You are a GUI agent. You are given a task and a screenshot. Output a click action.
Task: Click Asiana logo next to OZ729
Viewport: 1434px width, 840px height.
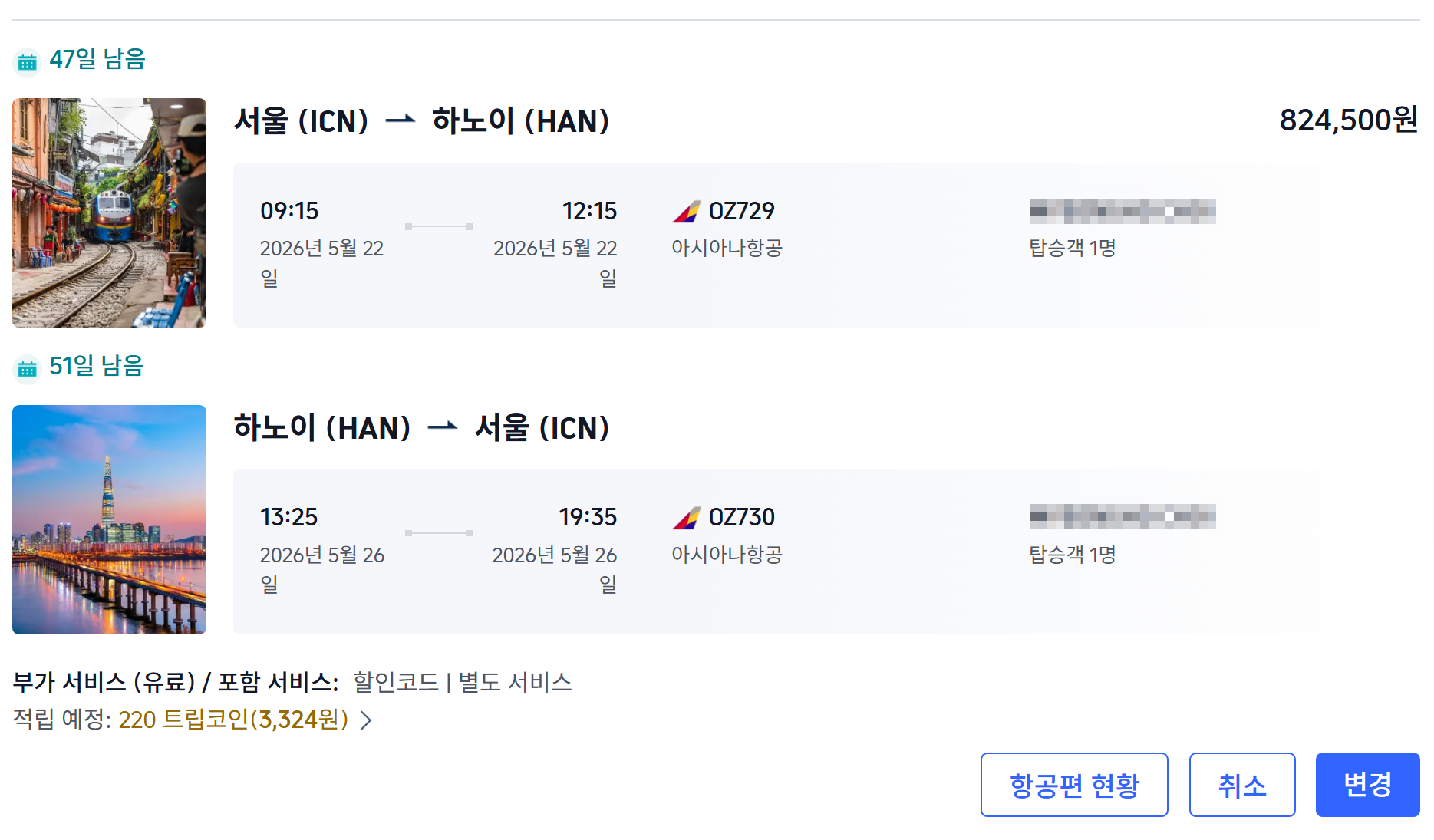click(x=686, y=212)
